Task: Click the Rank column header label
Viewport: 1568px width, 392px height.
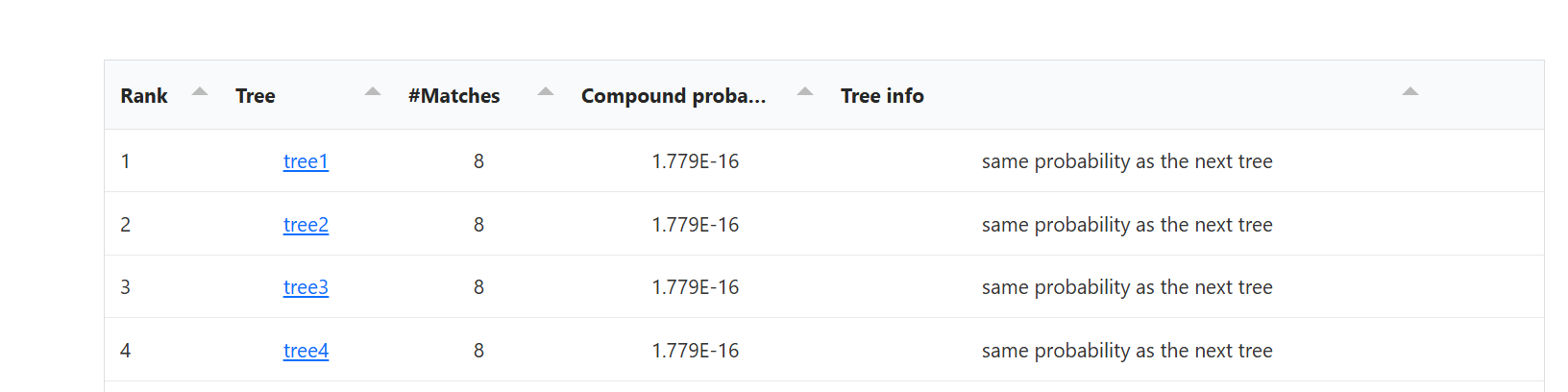Action: pos(144,96)
